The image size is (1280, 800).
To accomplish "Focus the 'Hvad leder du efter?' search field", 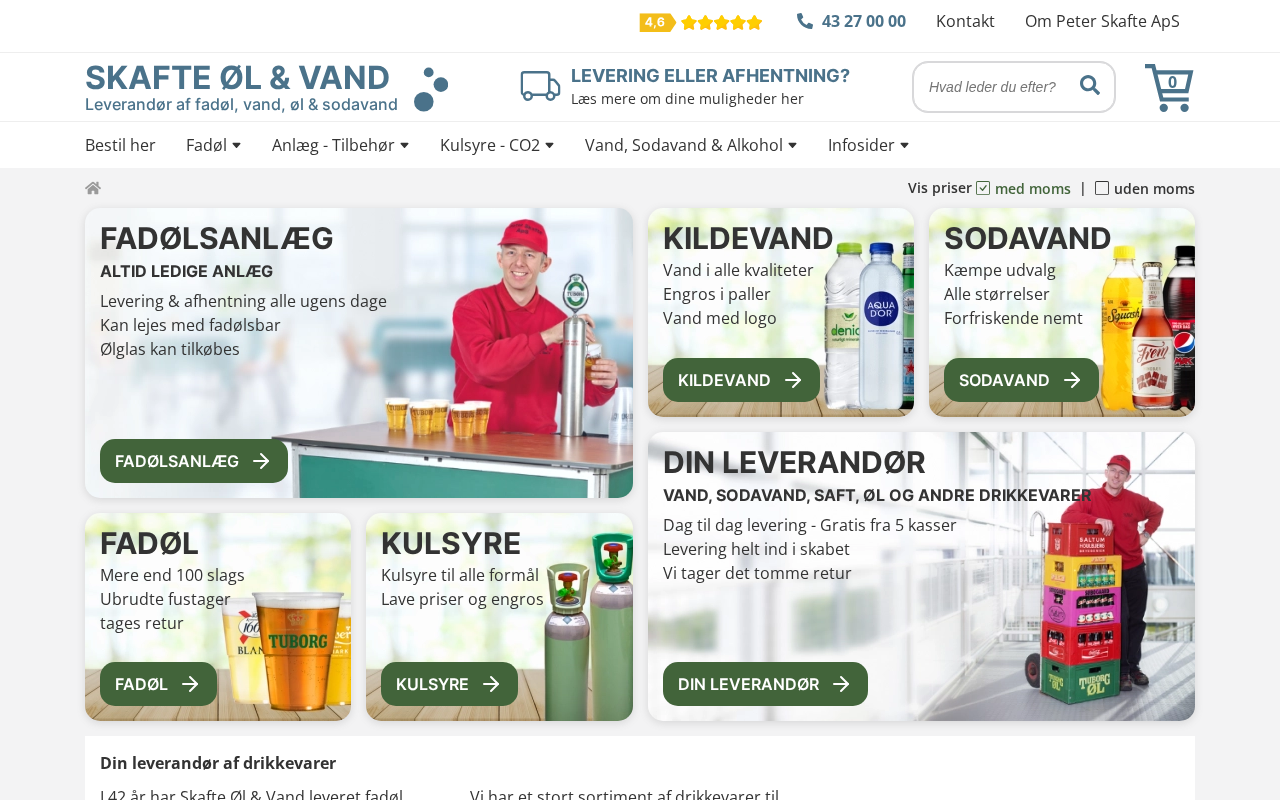I will (x=995, y=87).
